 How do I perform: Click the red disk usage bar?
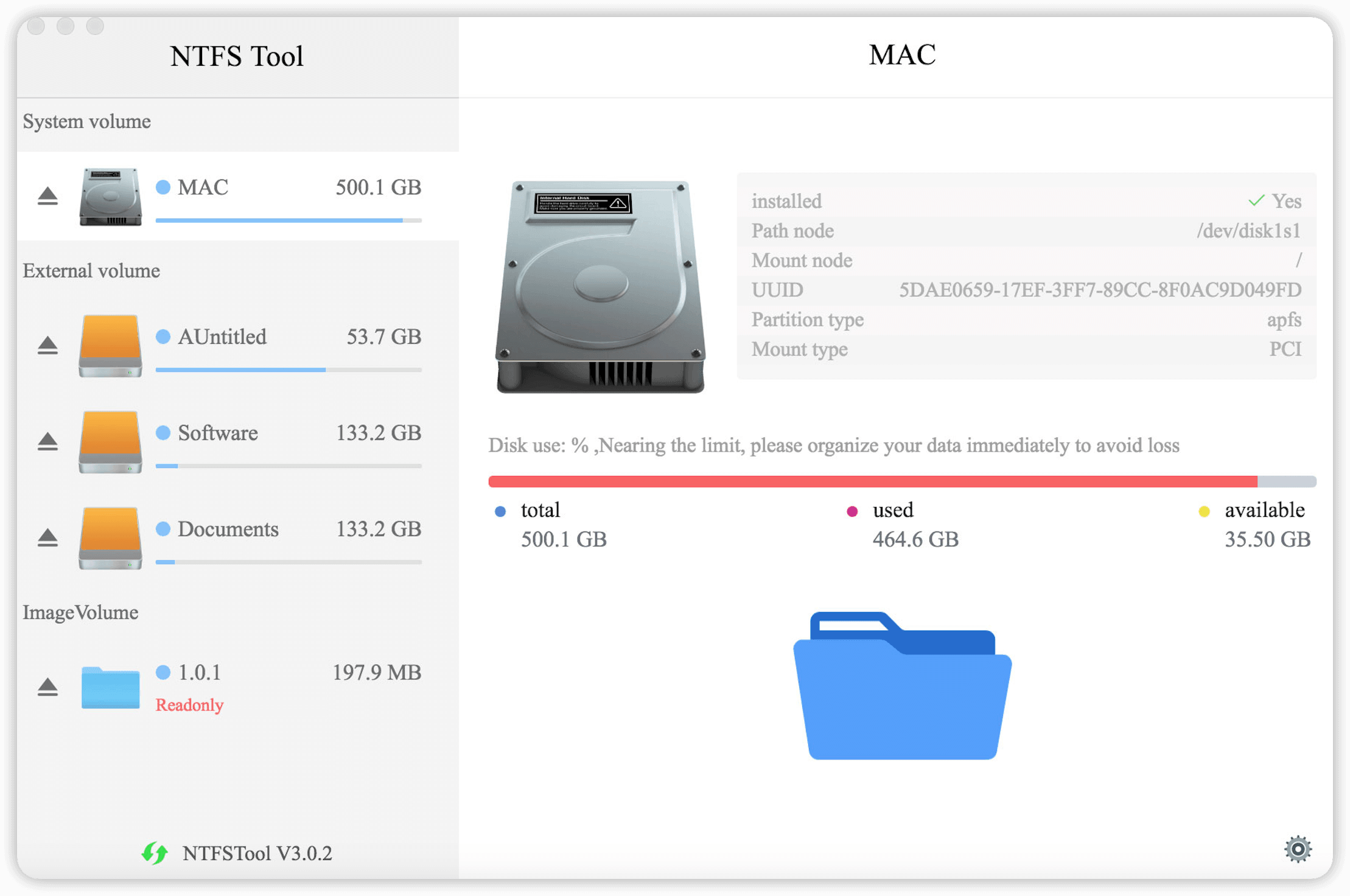click(x=872, y=481)
